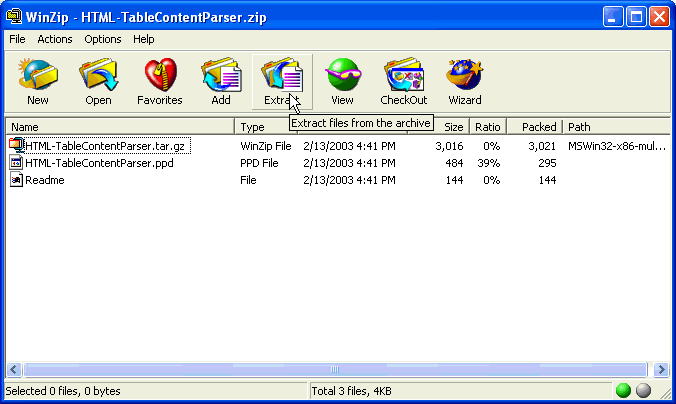The height and width of the screenshot is (404, 676).
Task: Select the HTML-TableContentParser.tar.gz file
Action: (x=105, y=146)
